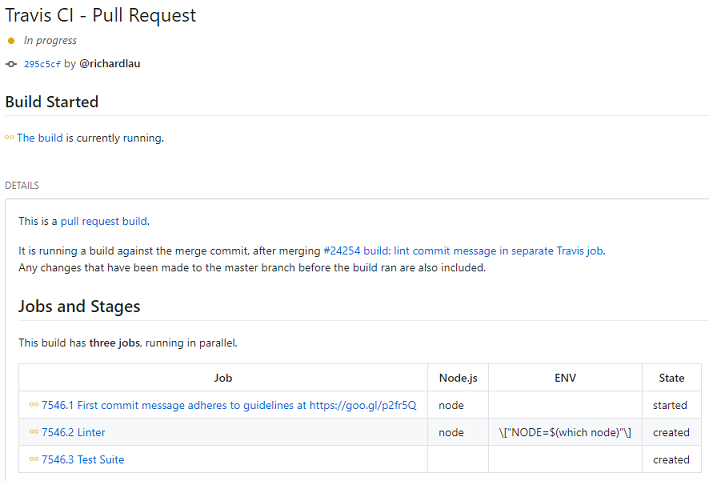This screenshot has height=481, width=709.
Task: Click the yellow In progress status dot
Action: (11, 41)
